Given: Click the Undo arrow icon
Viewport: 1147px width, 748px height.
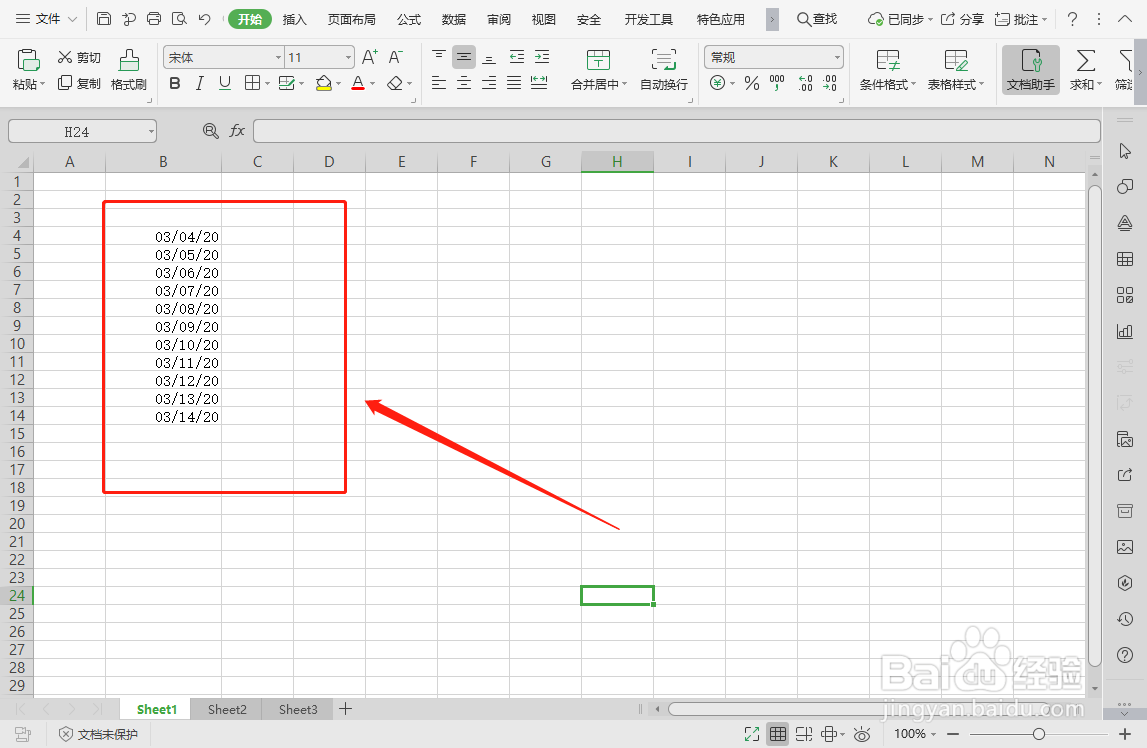Looking at the screenshot, I should 205,19.
